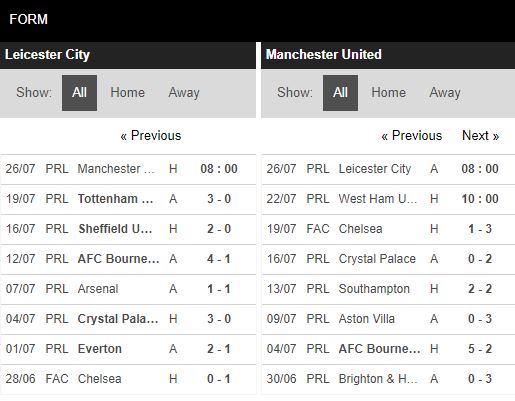Show Leicester City Home matches only
The image size is (515, 401).
pyautogui.click(x=127, y=93)
